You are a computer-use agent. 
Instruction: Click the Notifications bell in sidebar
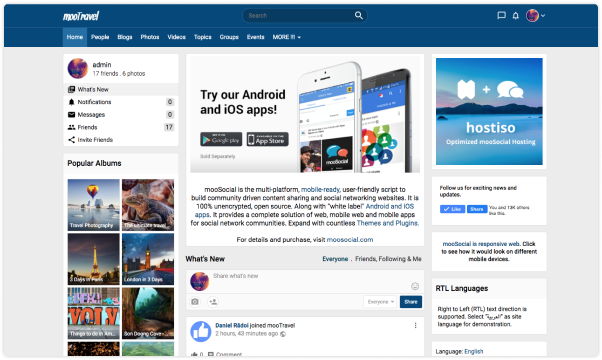tap(71, 102)
